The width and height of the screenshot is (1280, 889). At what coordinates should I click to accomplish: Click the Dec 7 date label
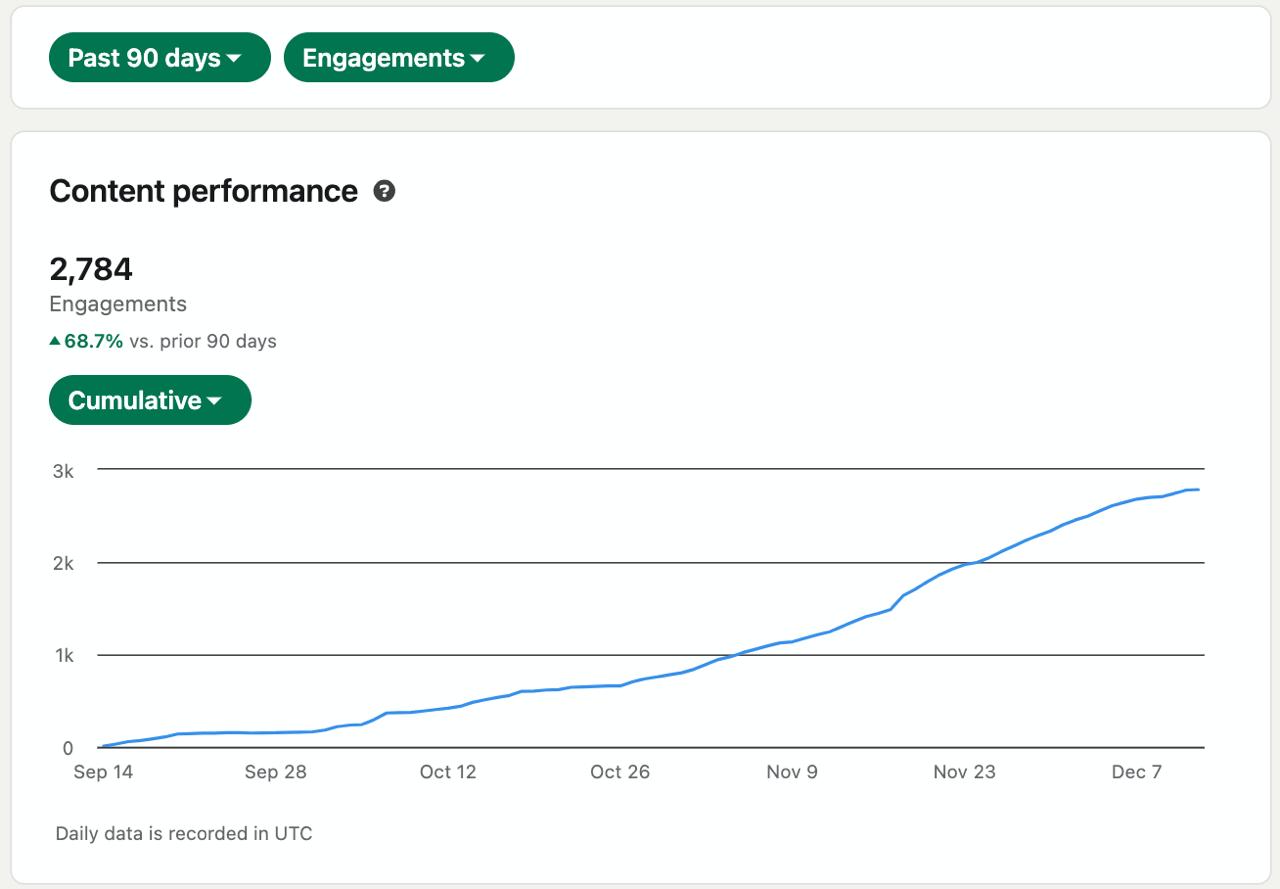[x=1137, y=772]
